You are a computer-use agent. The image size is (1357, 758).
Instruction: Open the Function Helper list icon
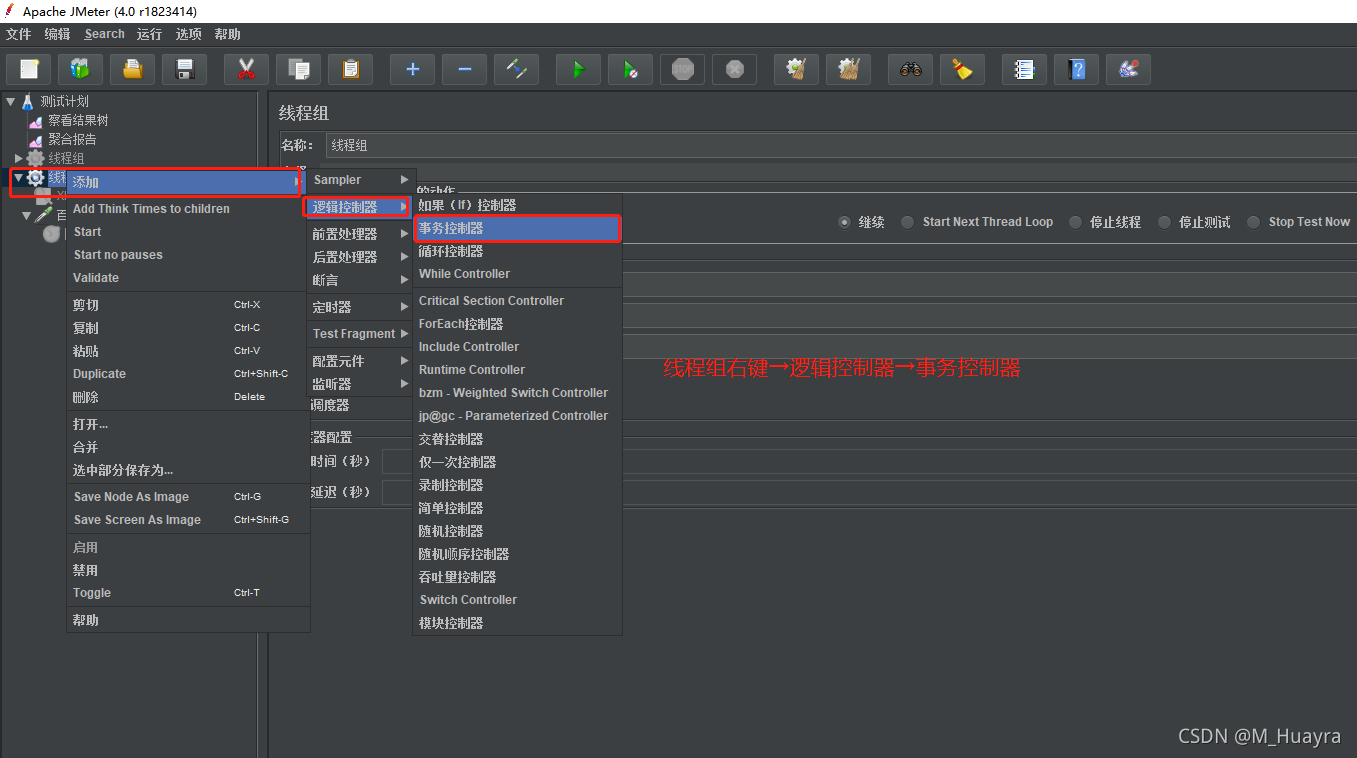(1024, 69)
